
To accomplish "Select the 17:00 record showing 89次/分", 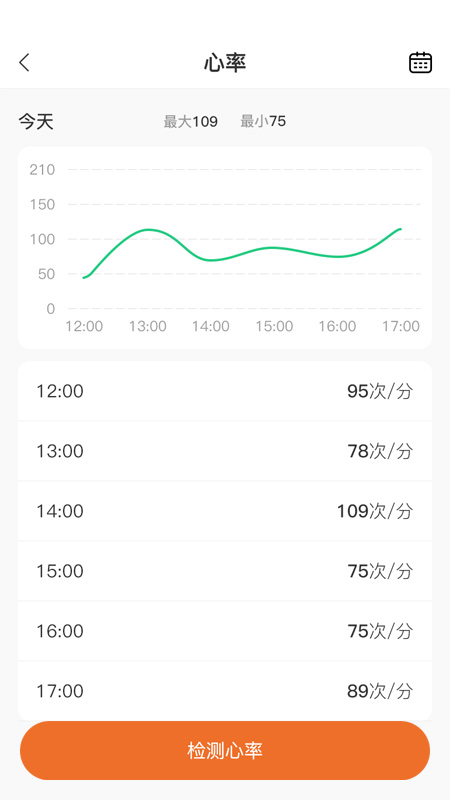I will (225, 691).
